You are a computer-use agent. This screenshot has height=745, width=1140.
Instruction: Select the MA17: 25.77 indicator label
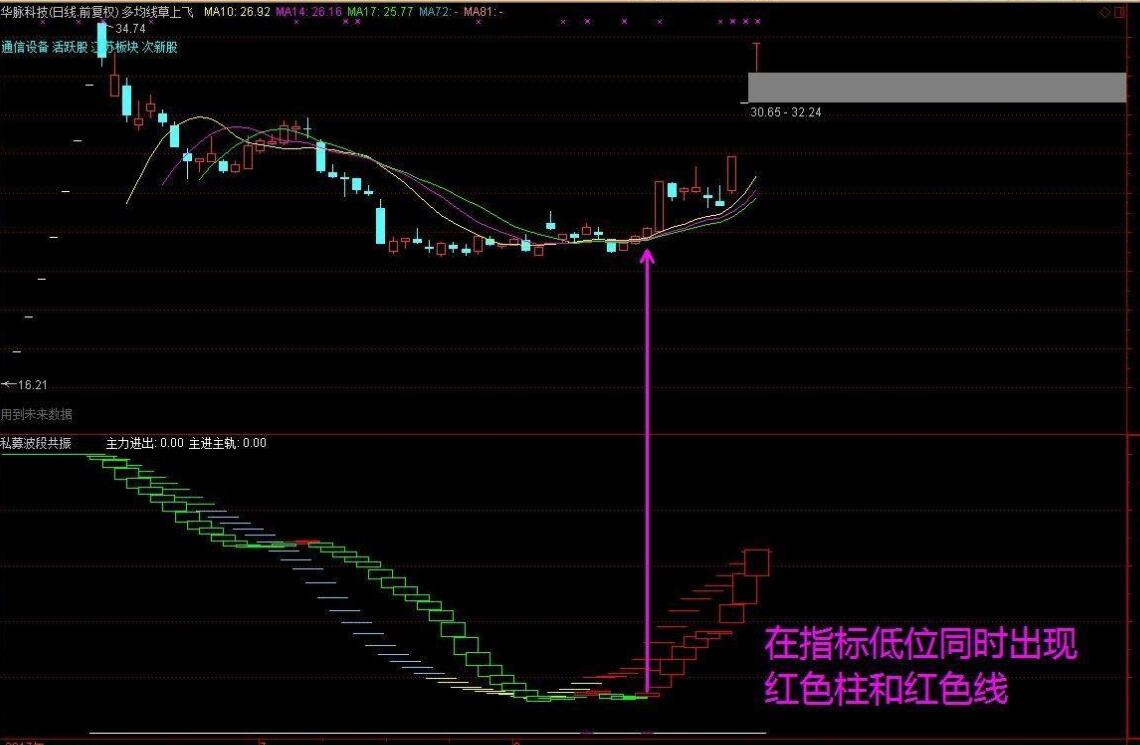[x=380, y=12]
